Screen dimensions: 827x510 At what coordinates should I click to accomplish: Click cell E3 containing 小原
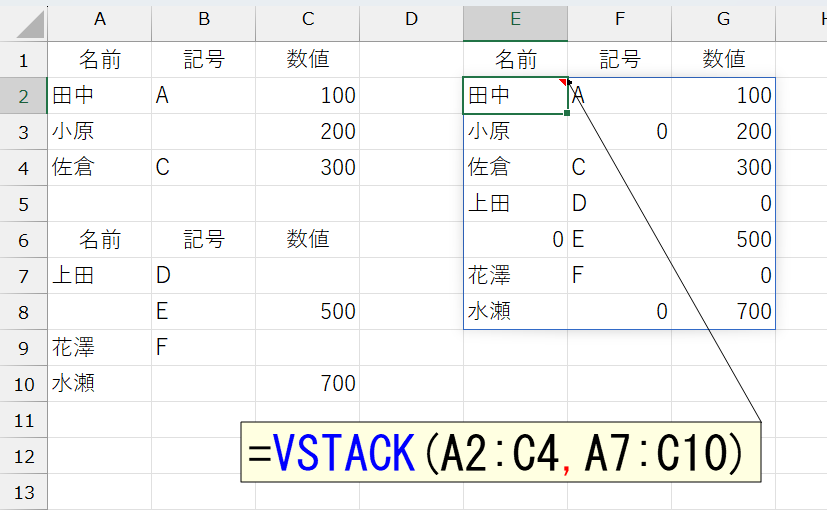515,132
